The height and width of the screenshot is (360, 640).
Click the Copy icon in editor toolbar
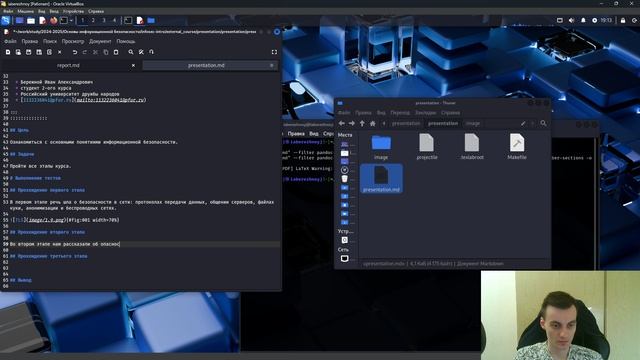coord(106,52)
